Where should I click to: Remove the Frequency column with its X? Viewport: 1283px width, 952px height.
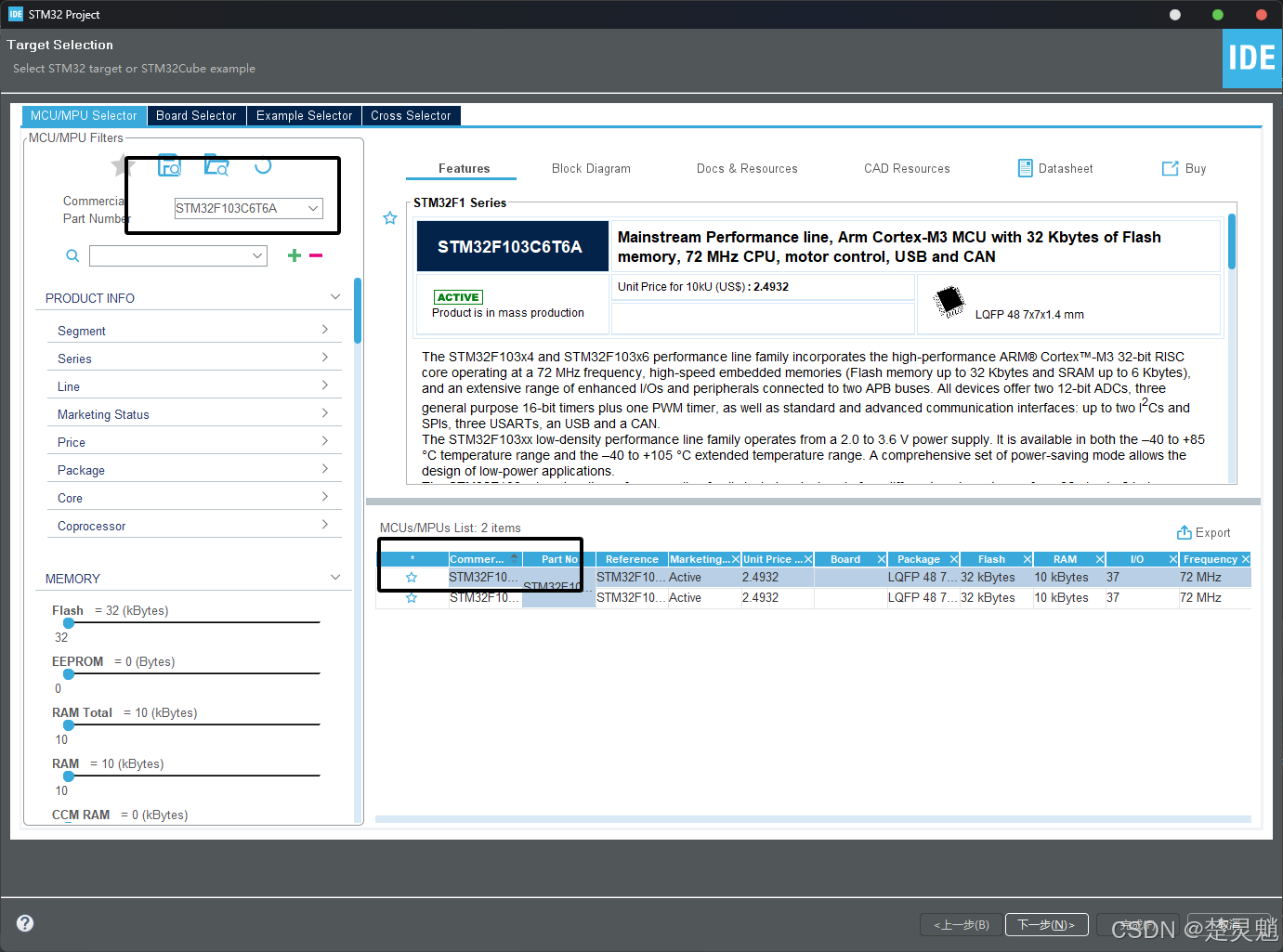coord(1246,559)
